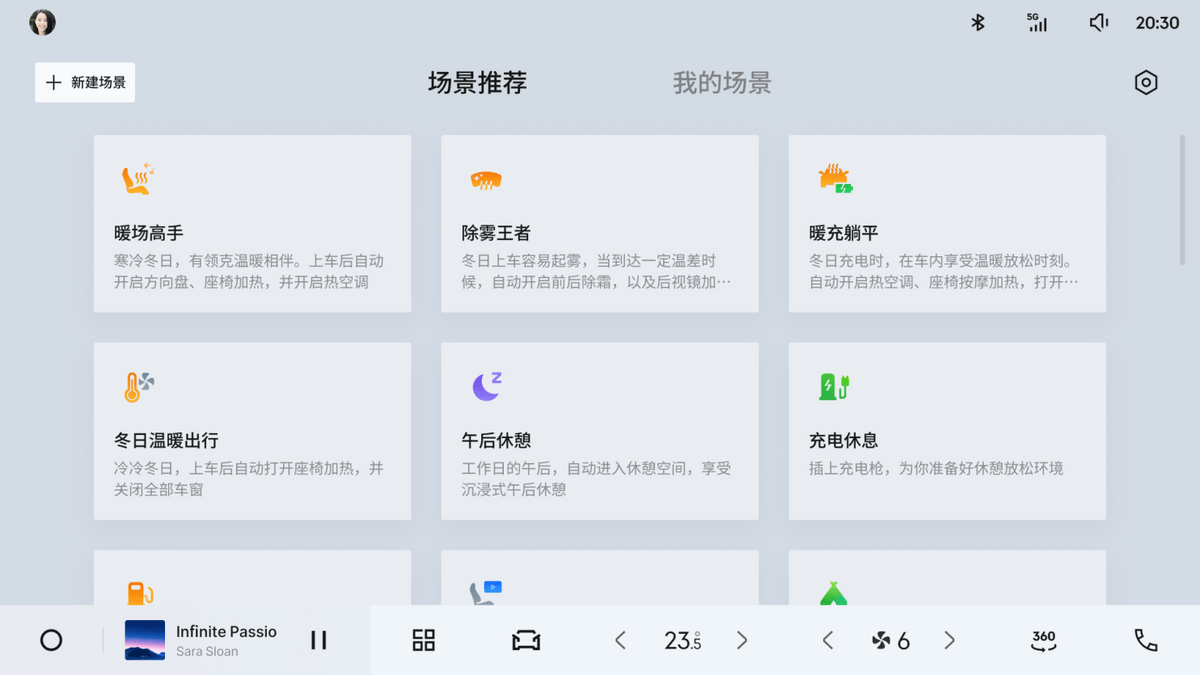Switch to the 我的场景 tab
Image resolution: width=1200 pixels, height=675 pixels.
(721, 84)
